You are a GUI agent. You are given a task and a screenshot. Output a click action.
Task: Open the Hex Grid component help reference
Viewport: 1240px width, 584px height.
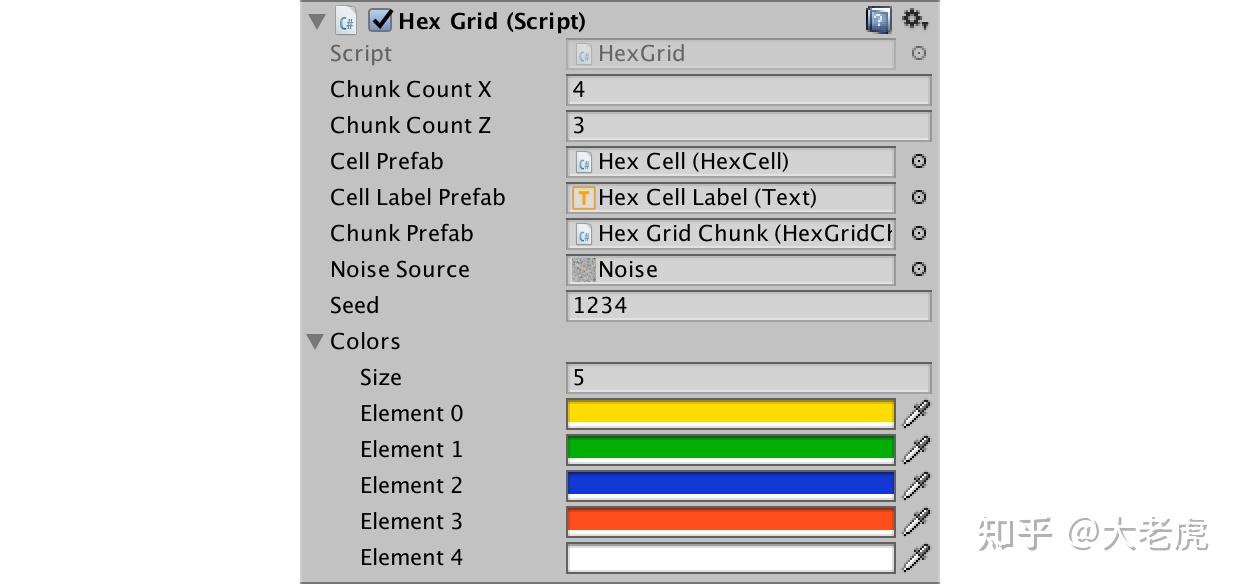coord(878,20)
